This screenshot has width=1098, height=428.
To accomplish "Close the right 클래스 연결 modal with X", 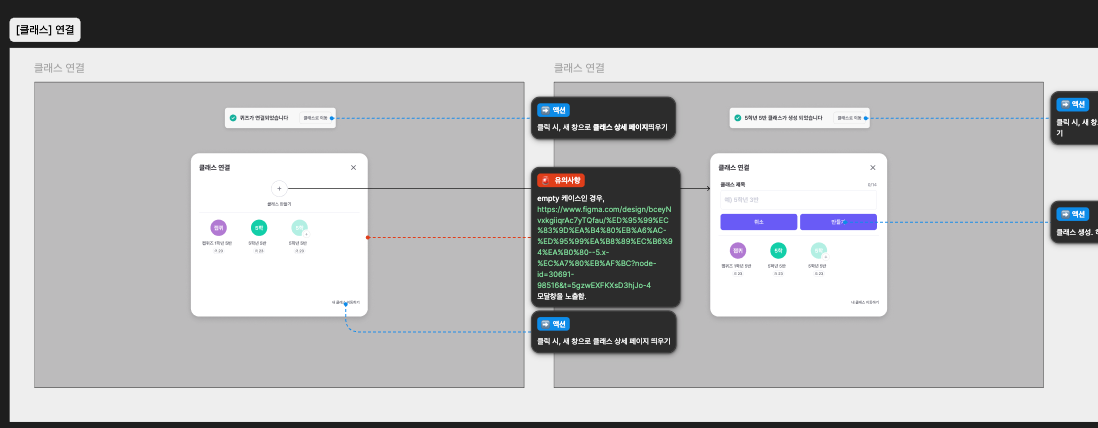I will [x=873, y=167].
